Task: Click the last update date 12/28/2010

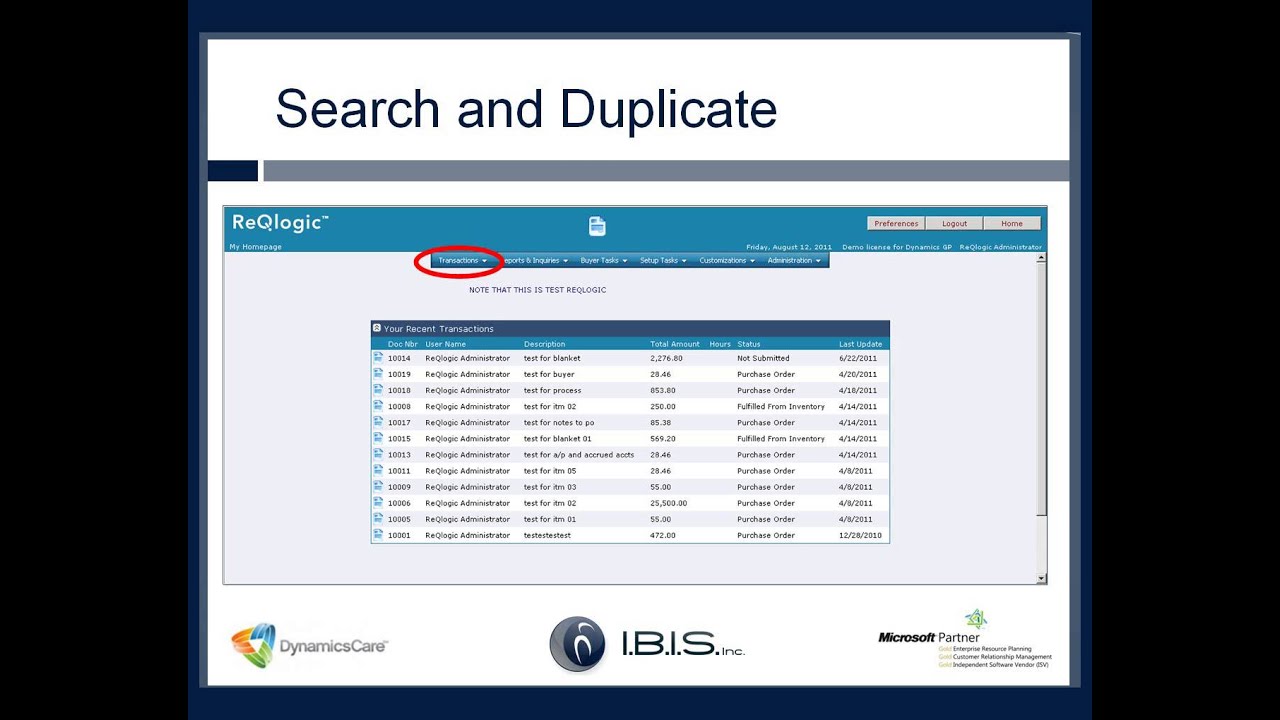Action: click(859, 535)
